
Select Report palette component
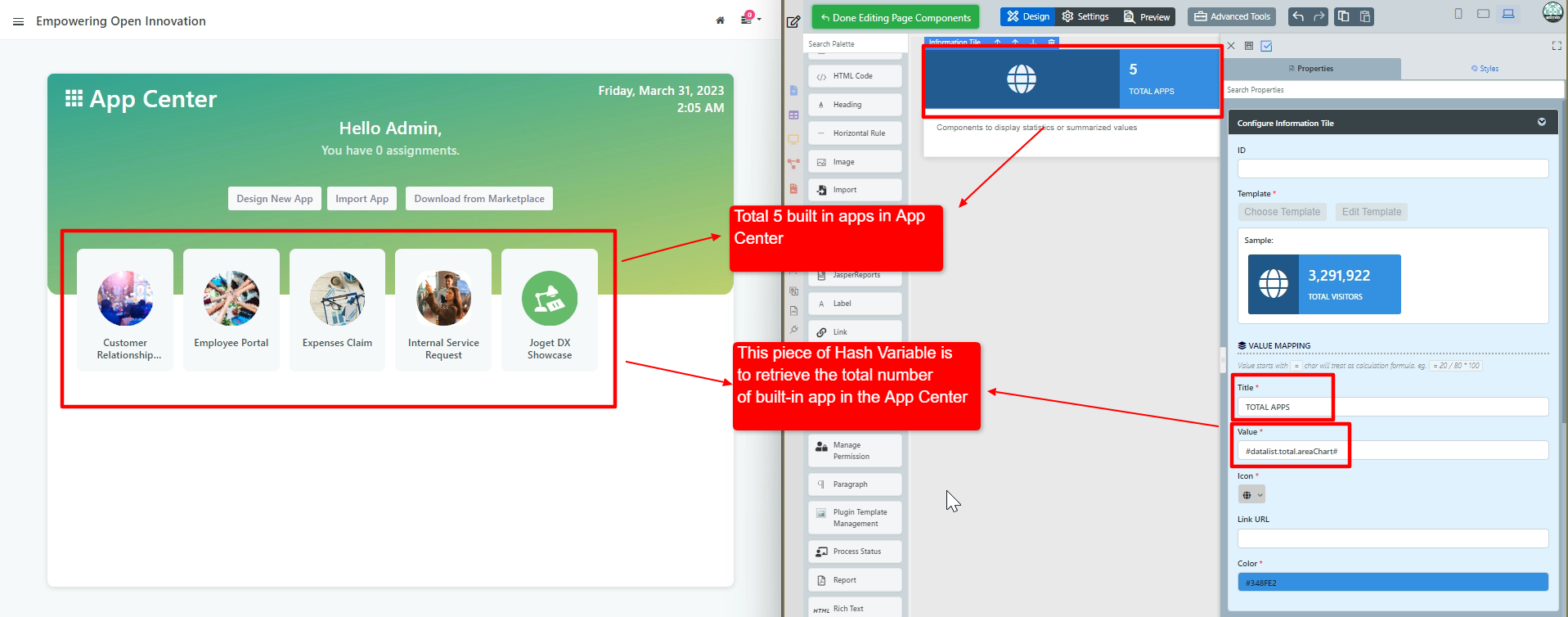pos(855,580)
